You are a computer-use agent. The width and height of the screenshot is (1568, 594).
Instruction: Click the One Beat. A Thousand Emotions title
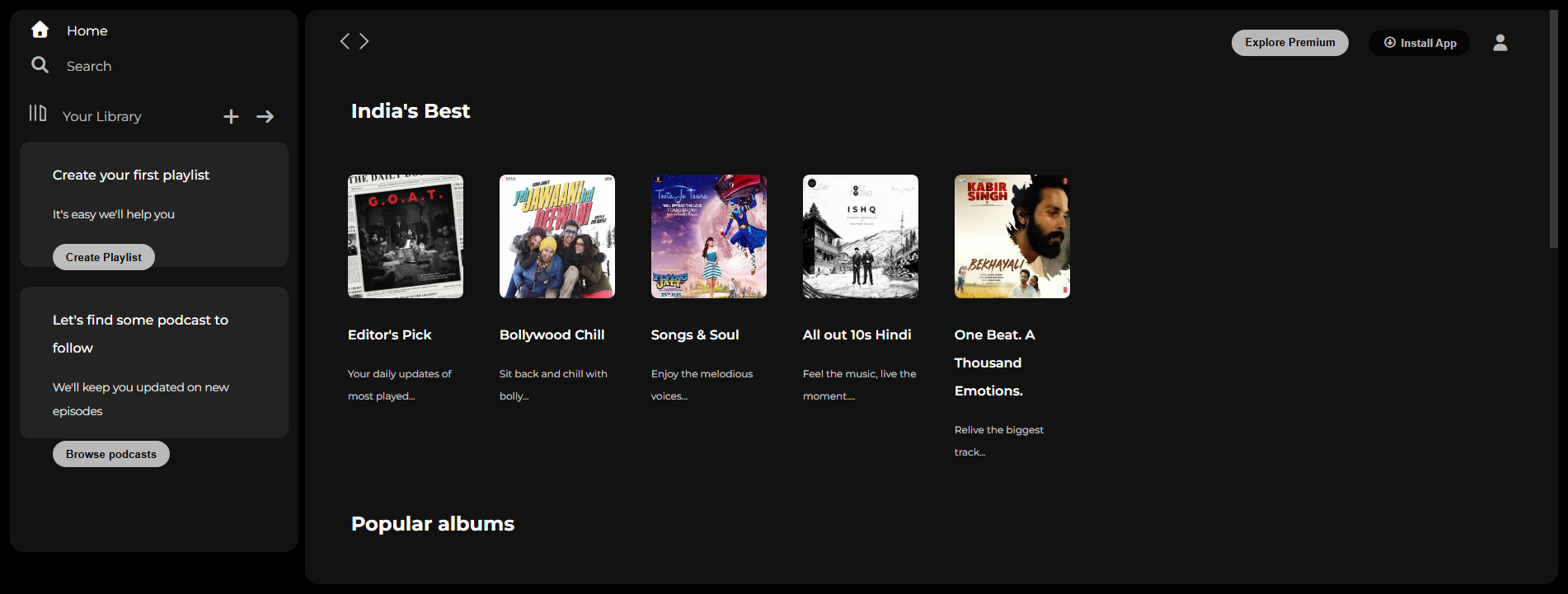coord(995,362)
